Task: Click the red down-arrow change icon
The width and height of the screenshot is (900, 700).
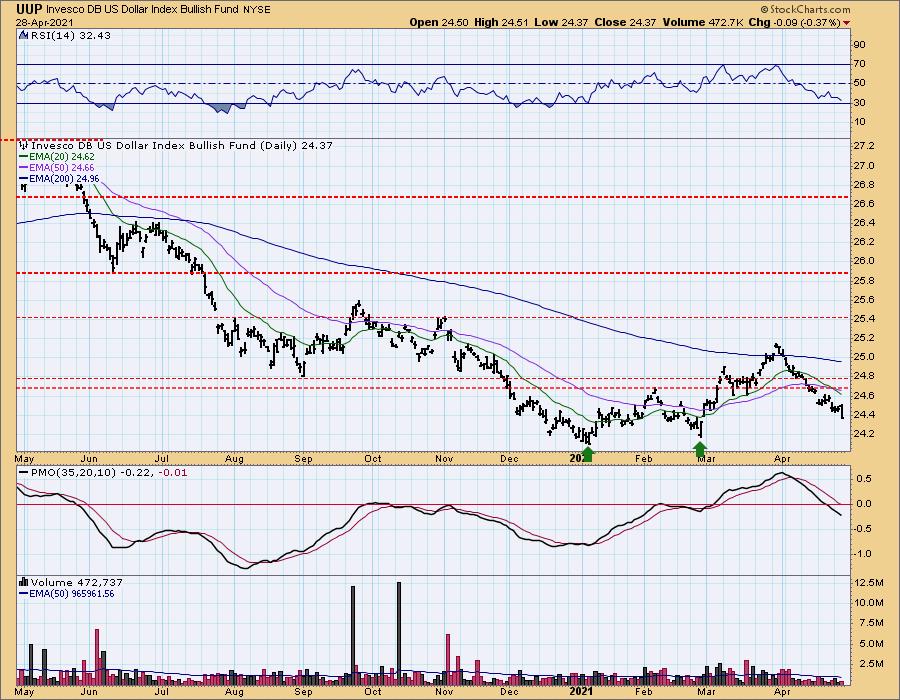Action: [846, 23]
